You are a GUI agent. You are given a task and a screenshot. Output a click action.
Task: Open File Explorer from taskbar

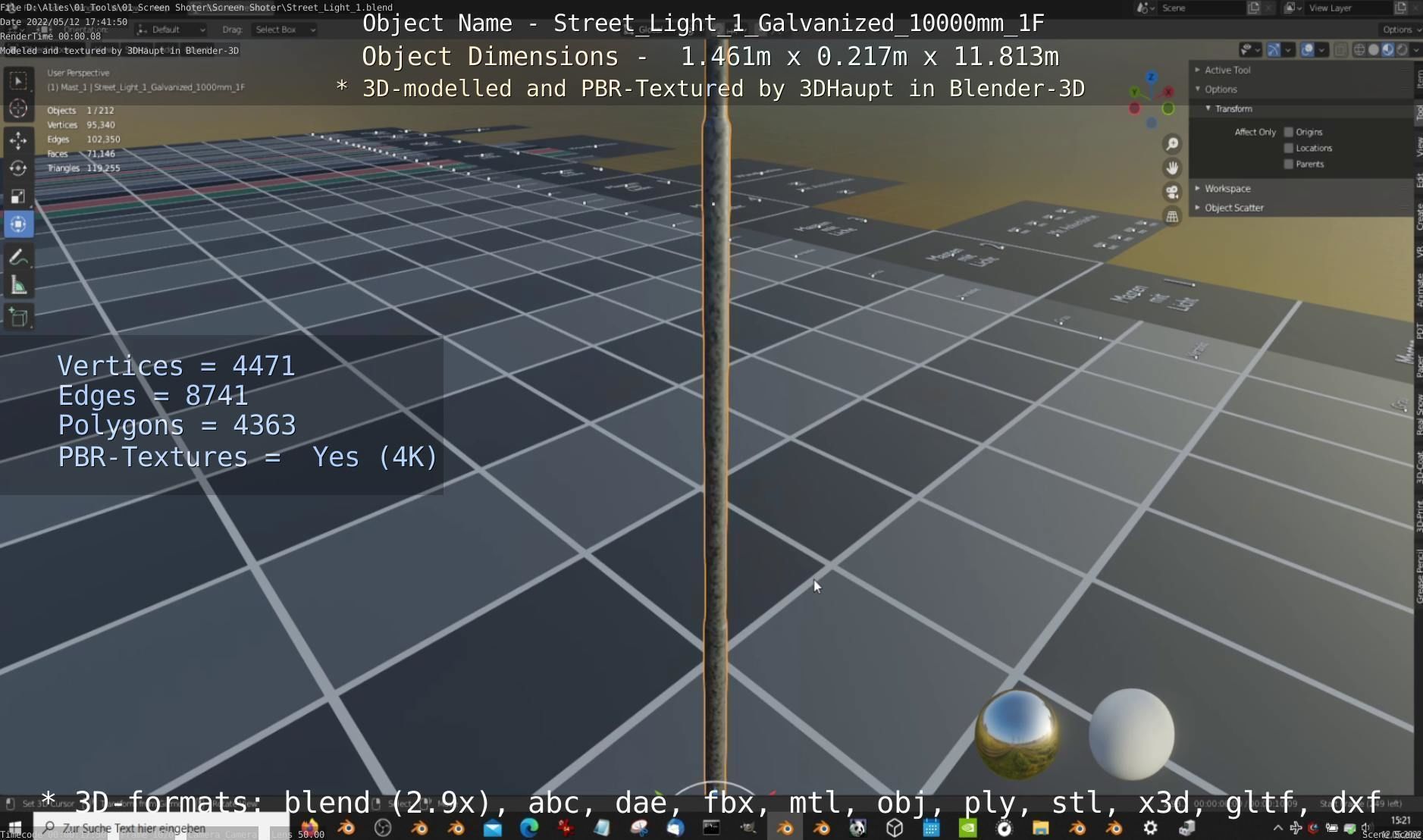pos(1040,828)
